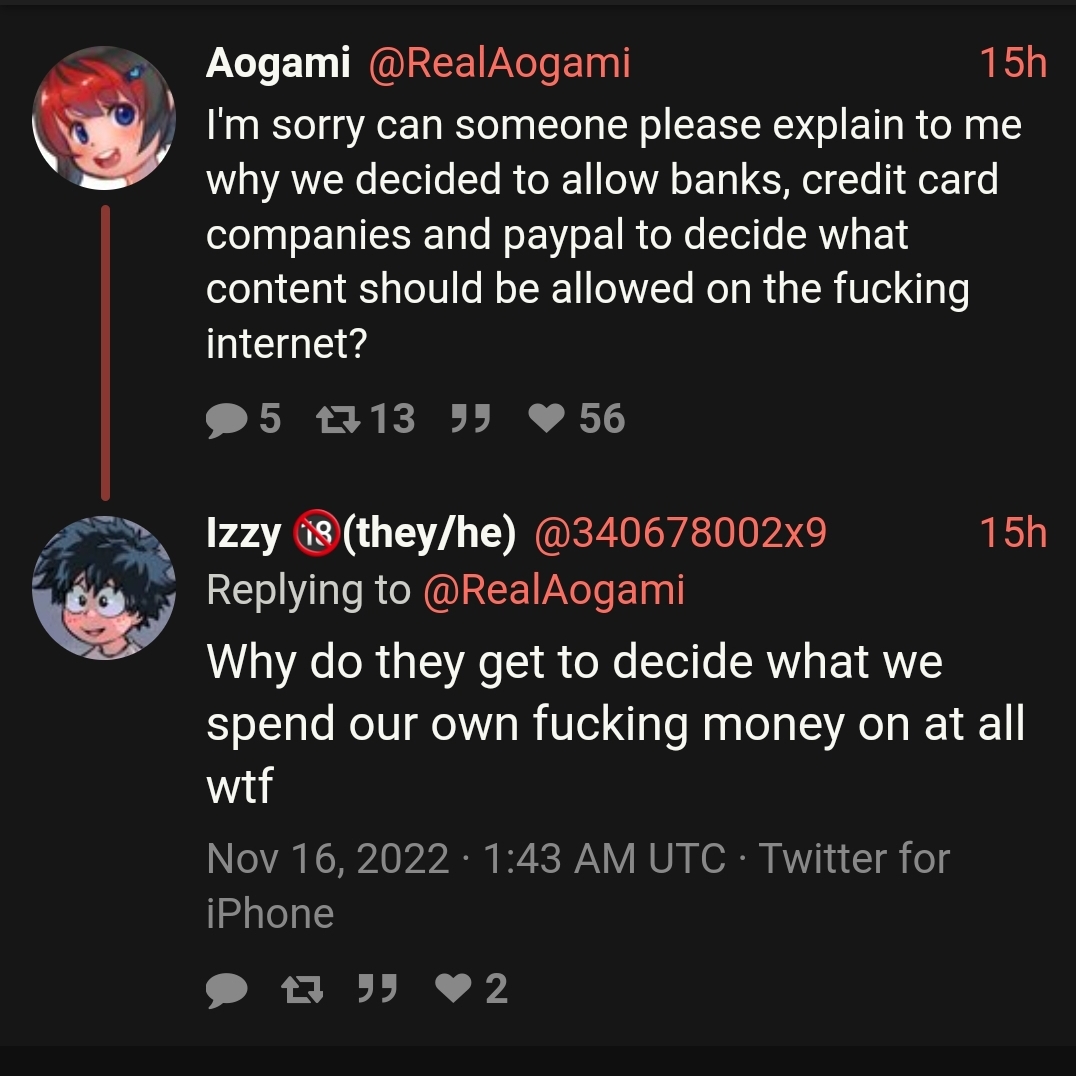Screen dimensions: 1076x1076
Task: Click the quote icon under Izzy's reply
Action: tap(378, 988)
